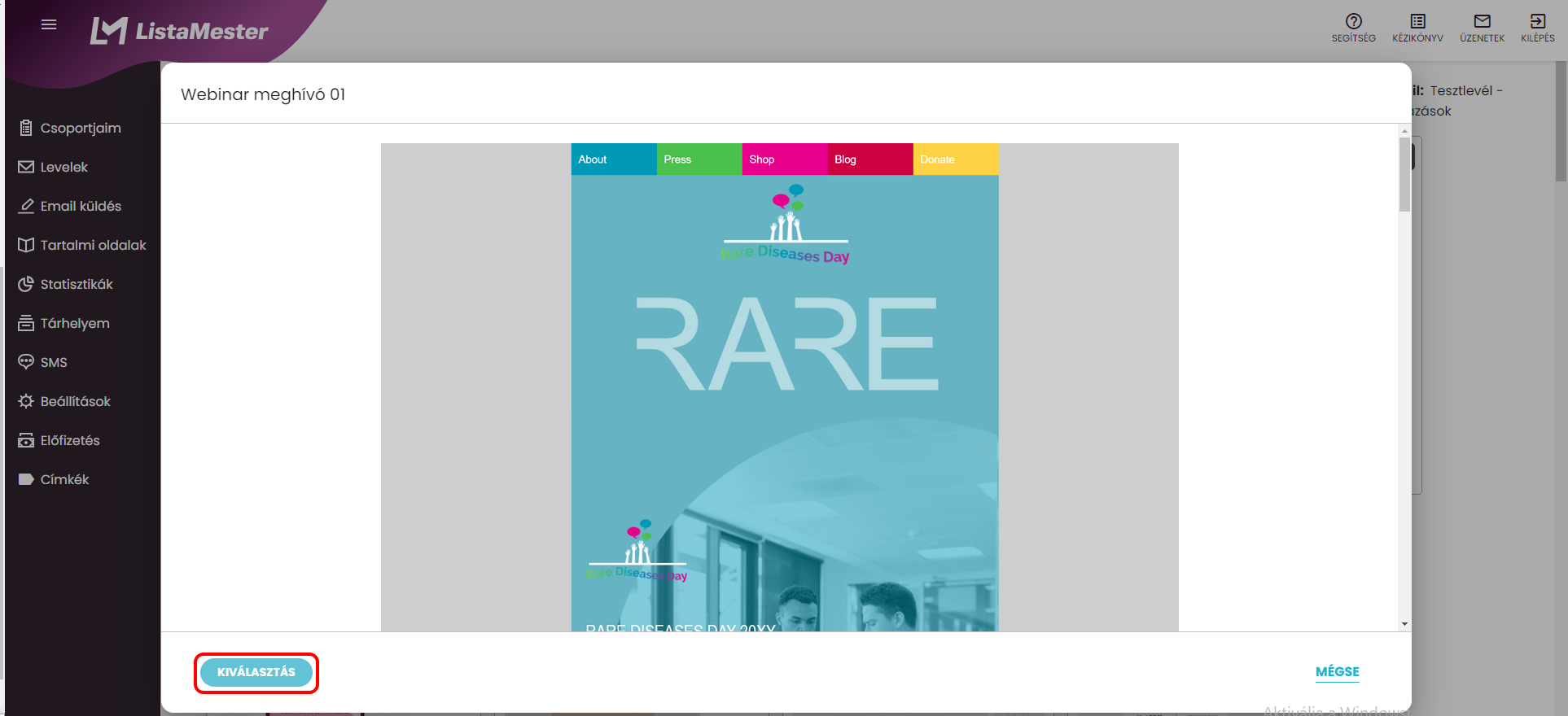The image size is (1568, 716).
Task: Click the Email küldés pen icon
Action: click(26, 206)
